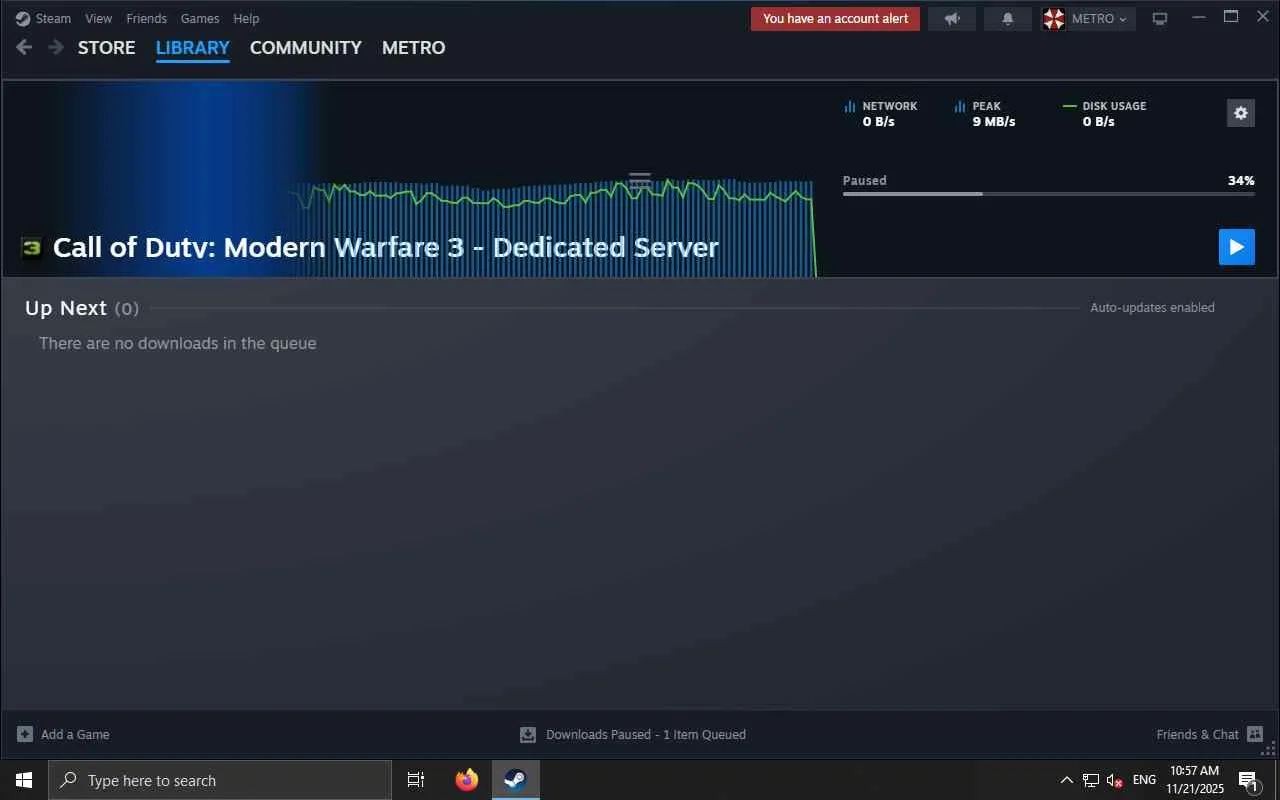Click the Add a Game plus icon

tap(25, 734)
